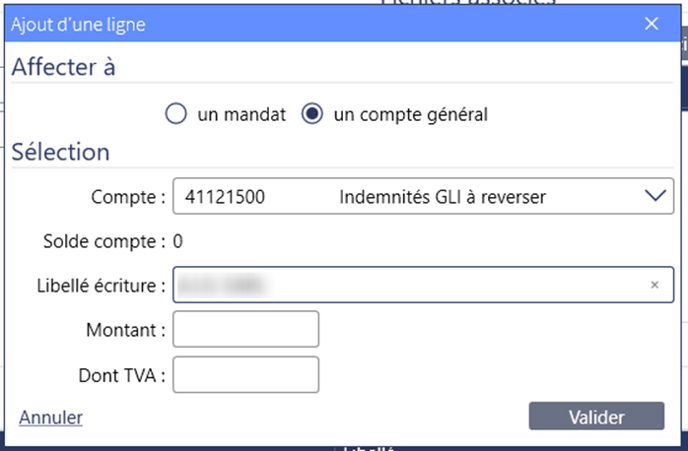The height and width of the screenshot is (451, 688).
Task: Clear the Libellé écriture field with the x icon
Action: coord(655,285)
